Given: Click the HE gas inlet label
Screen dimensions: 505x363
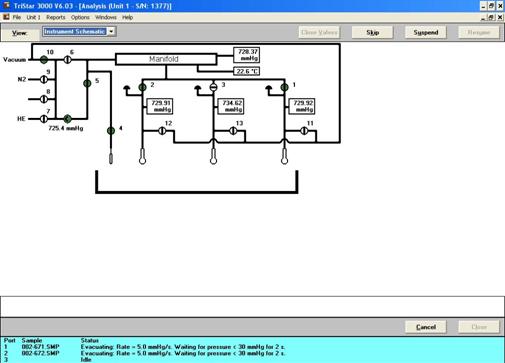Looking at the screenshot, I should 21,119.
